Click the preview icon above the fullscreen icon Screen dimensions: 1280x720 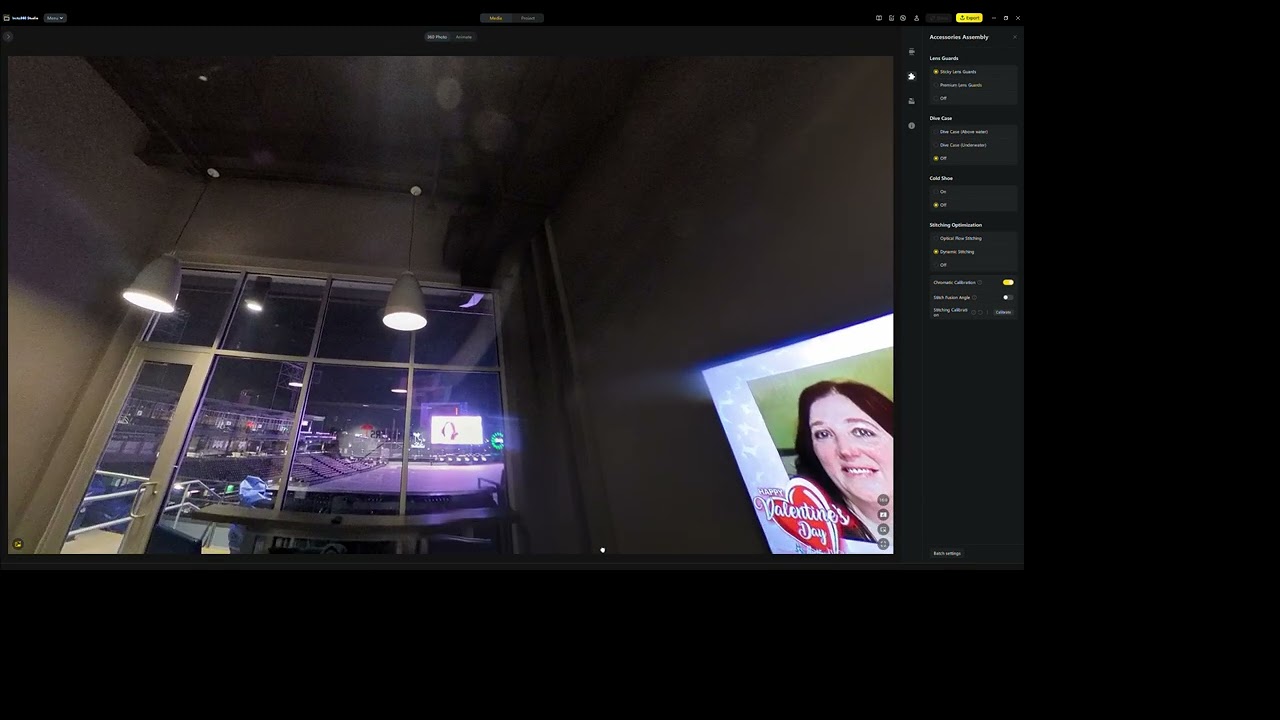click(883, 529)
